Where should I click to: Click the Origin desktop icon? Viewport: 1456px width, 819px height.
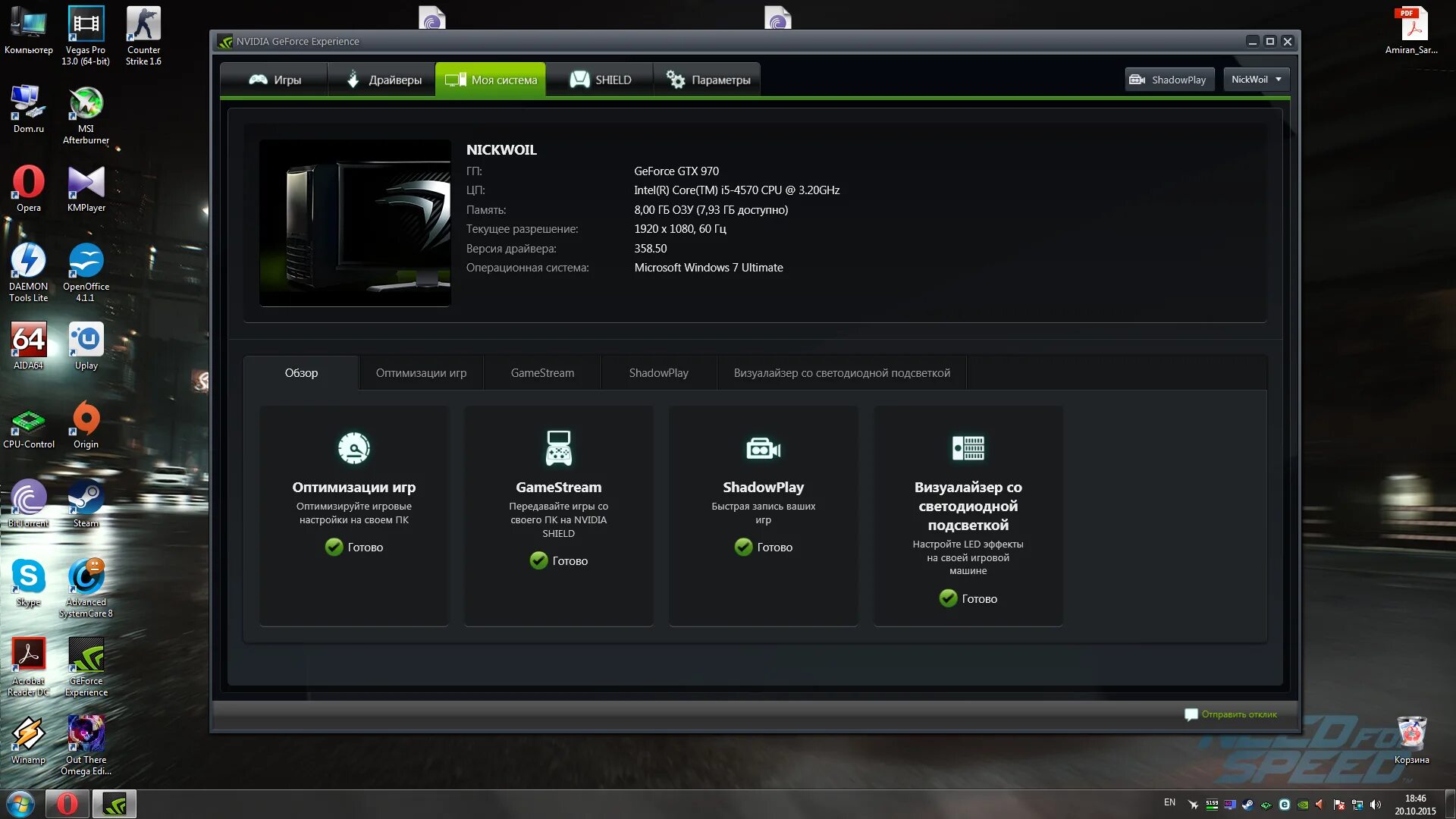click(x=86, y=425)
